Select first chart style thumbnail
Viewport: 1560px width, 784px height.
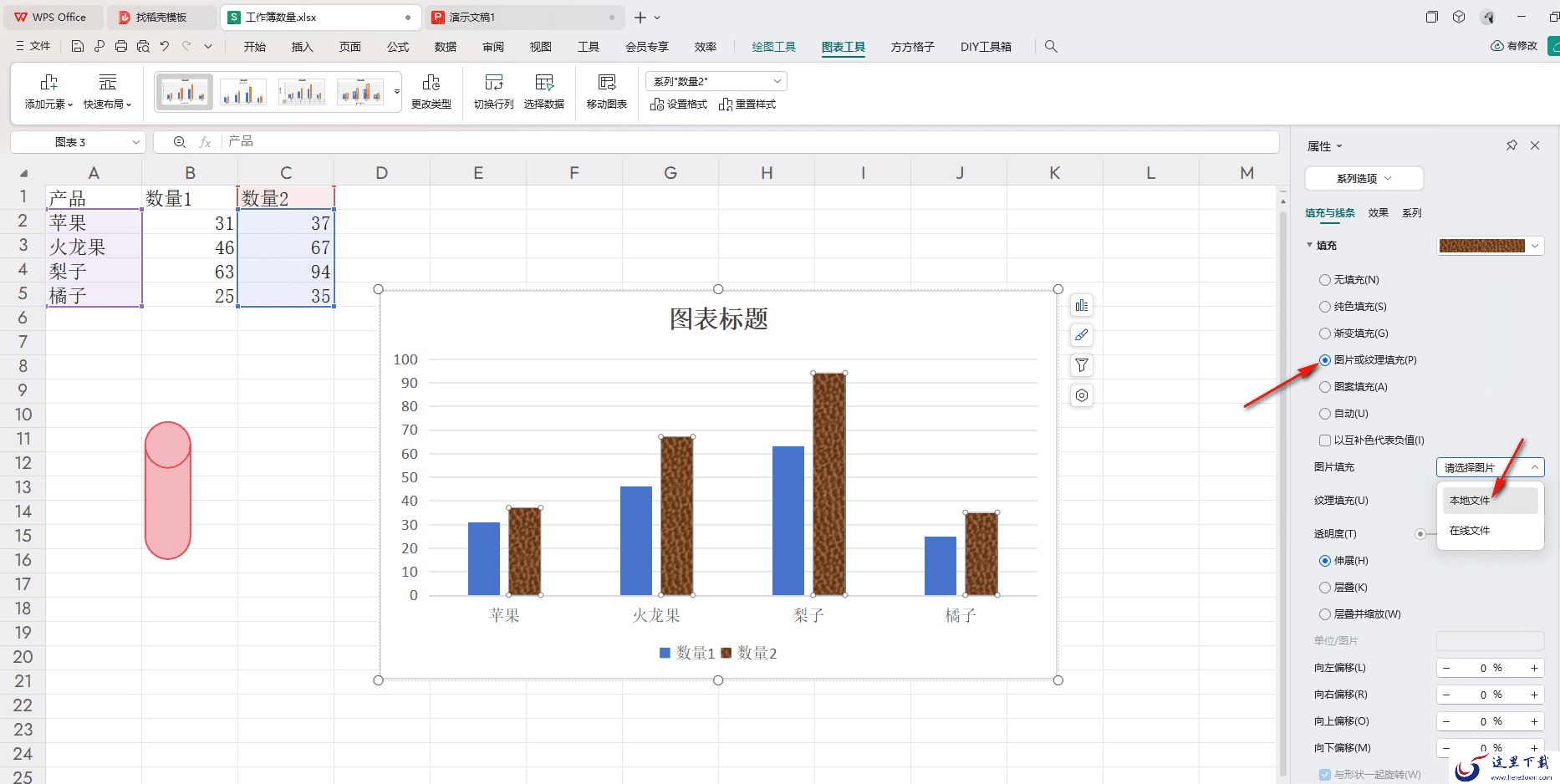[185, 92]
